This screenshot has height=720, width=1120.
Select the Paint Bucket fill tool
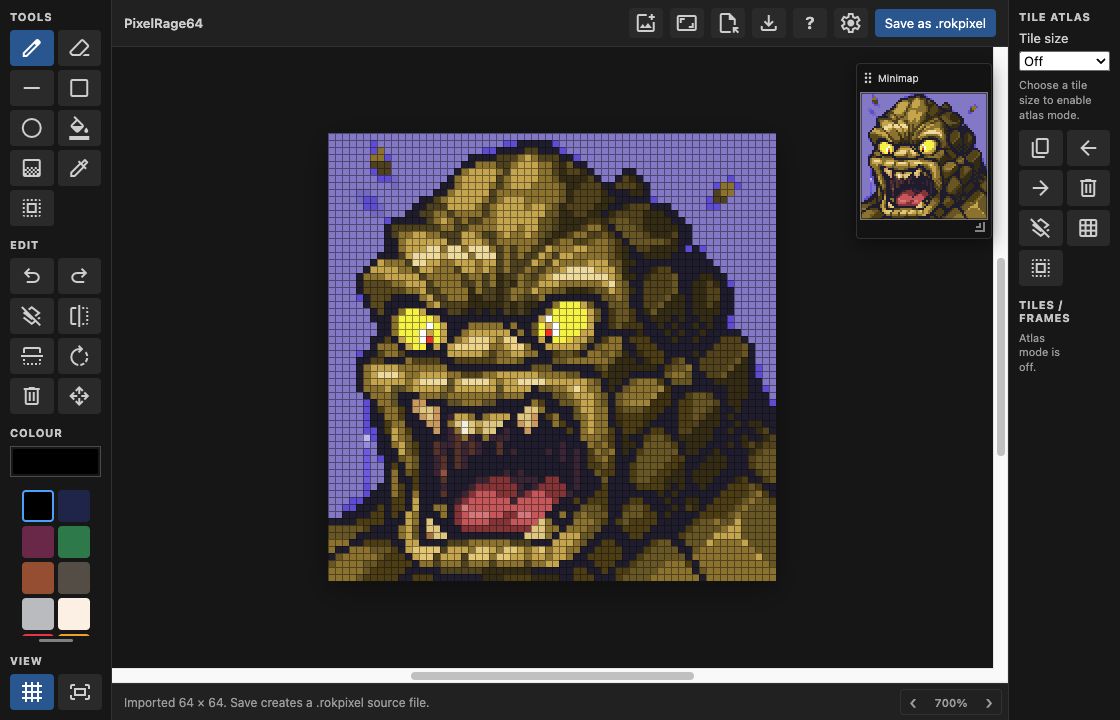coord(79,128)
